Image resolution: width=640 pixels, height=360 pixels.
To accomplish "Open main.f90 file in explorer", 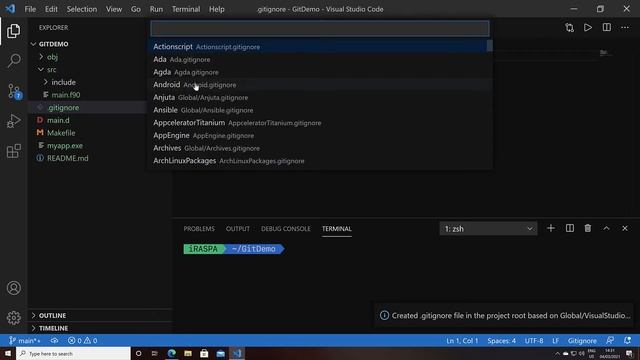I will tap(66, 95).
